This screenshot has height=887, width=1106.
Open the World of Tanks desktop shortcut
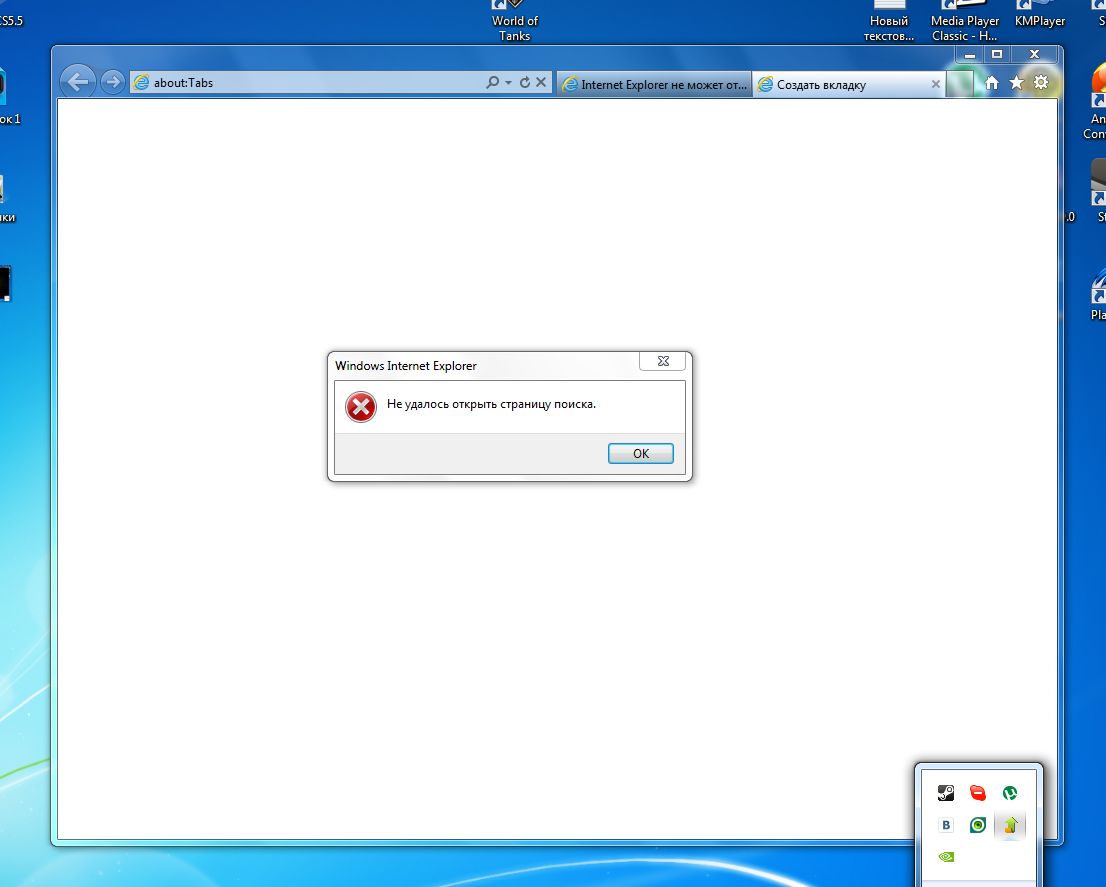515,21
